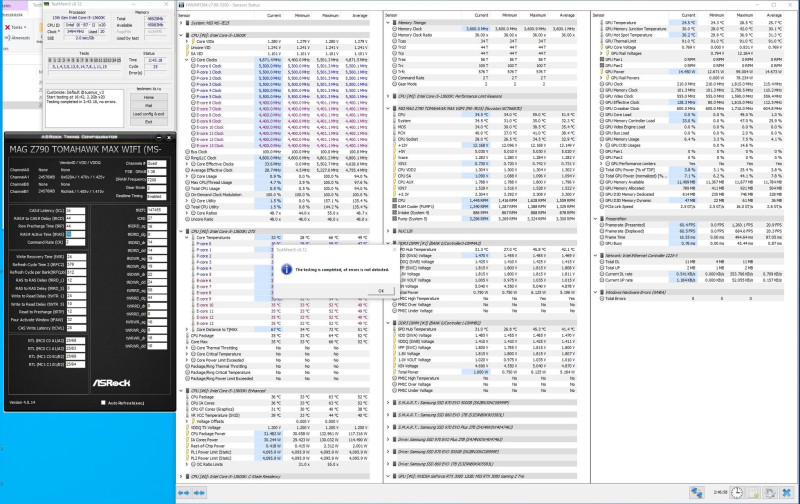
Task: Collapse the Windows Hardware Errors section
Action: click(595, 292)
